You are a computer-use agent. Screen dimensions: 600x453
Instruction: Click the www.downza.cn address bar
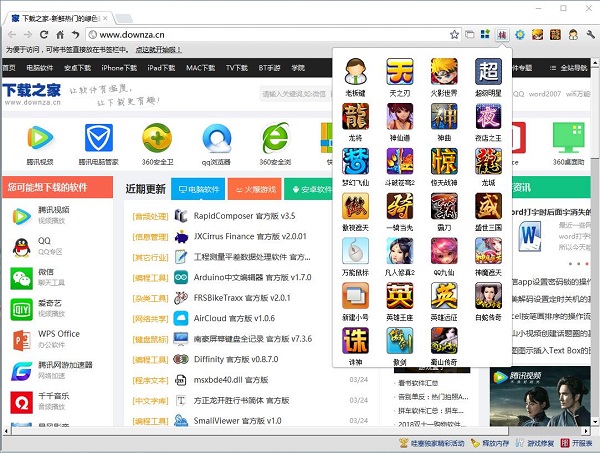tap(268, 34)
